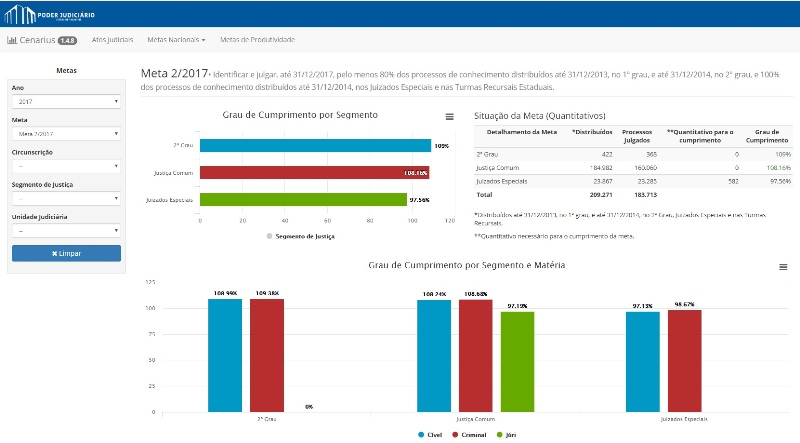Open Metas de Produtividade
Screen dimensions: 800x443
(x=257, y=40)
